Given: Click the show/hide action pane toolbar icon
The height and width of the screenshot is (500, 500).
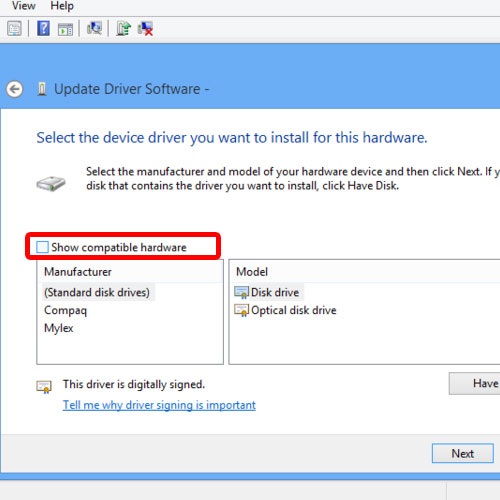Looking at the screenshot, I should click(x=65, y=29).
